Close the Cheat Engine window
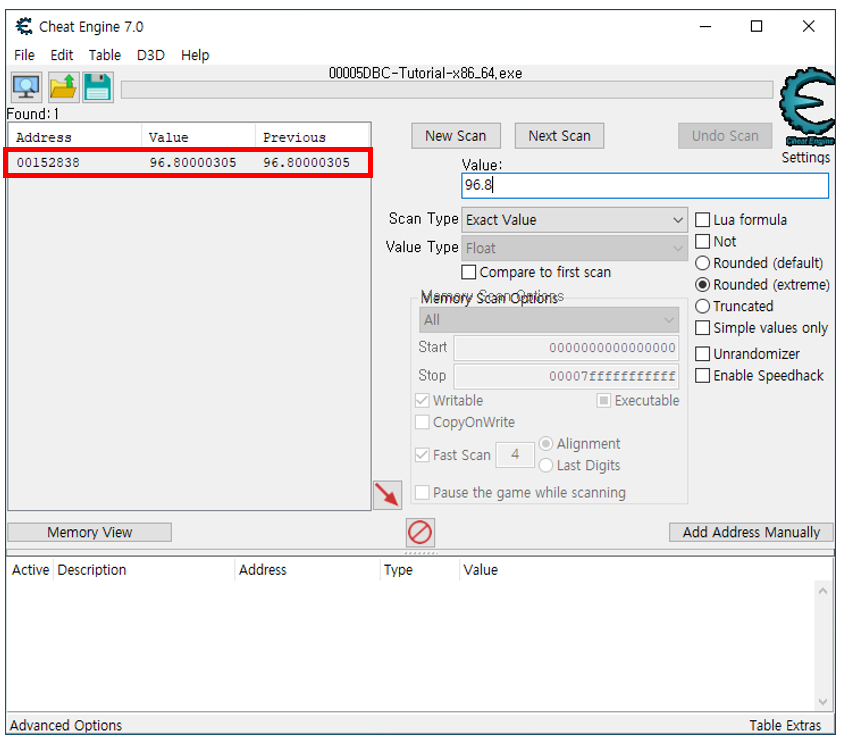The image size is (845, 742). [x=808, y=26]
